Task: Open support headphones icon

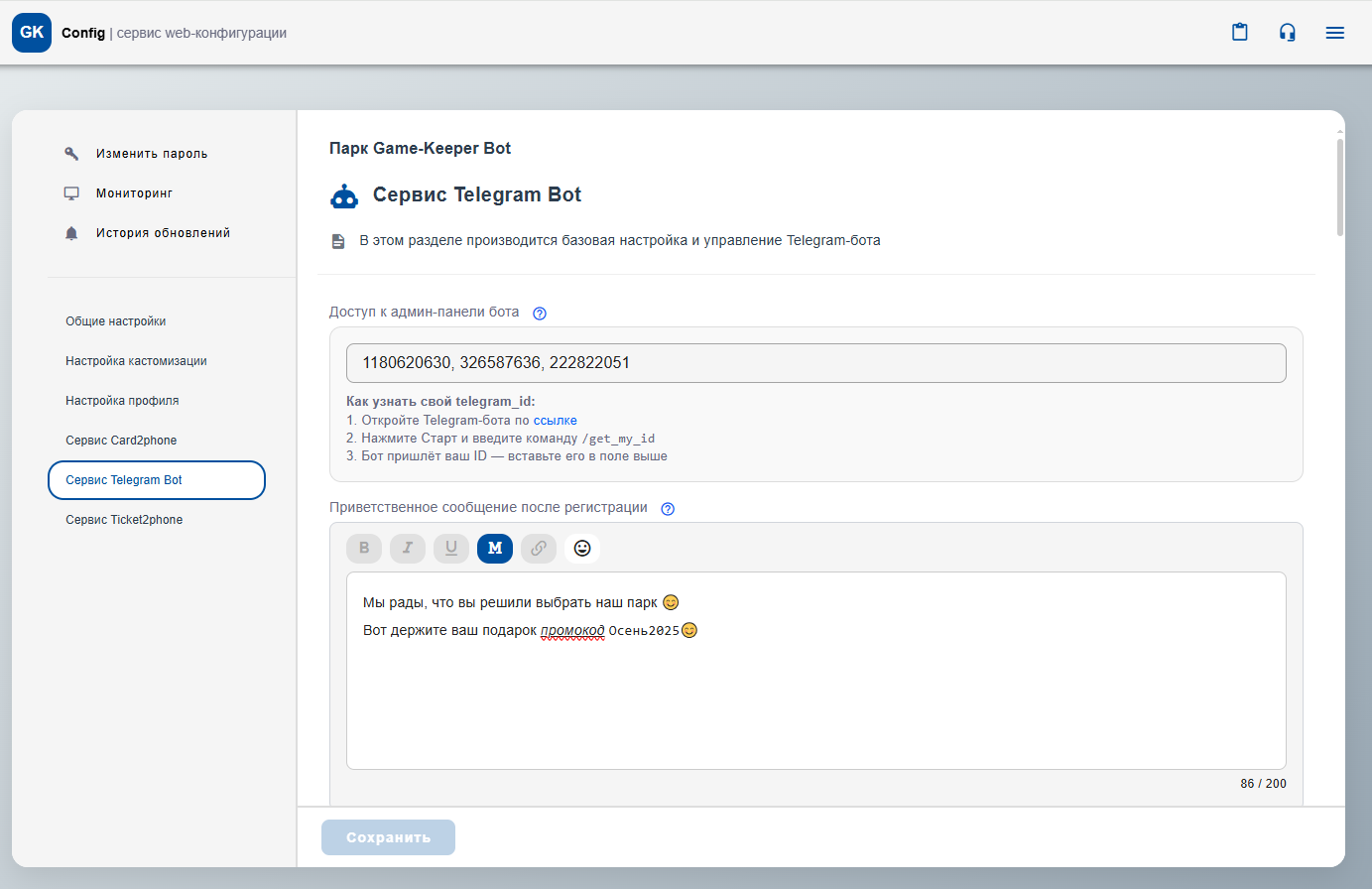Action: click(1287, 33)
